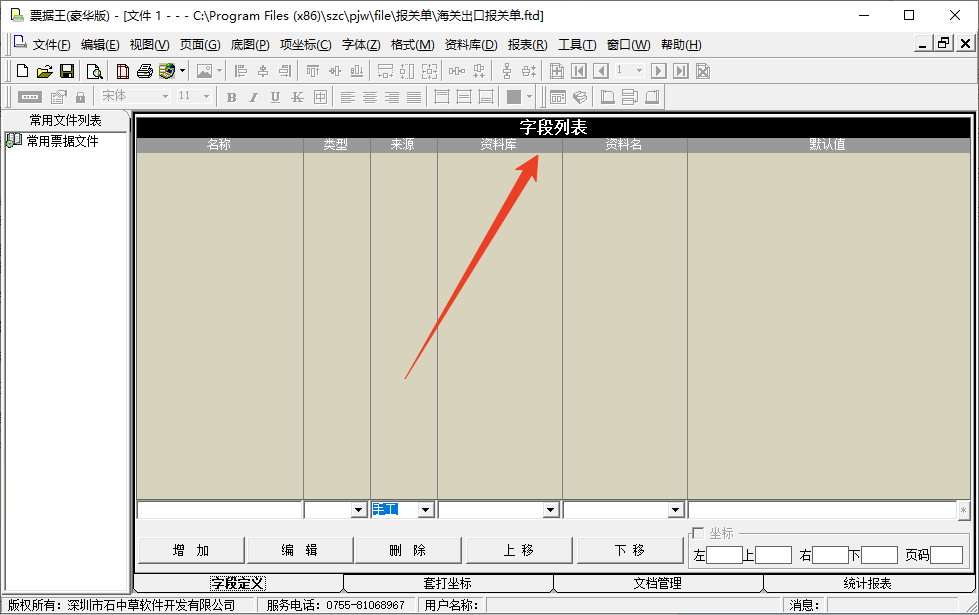This screenshot has width=979, height=615.
Task: Open a file with the folder icon
Action: click(44, 71)
